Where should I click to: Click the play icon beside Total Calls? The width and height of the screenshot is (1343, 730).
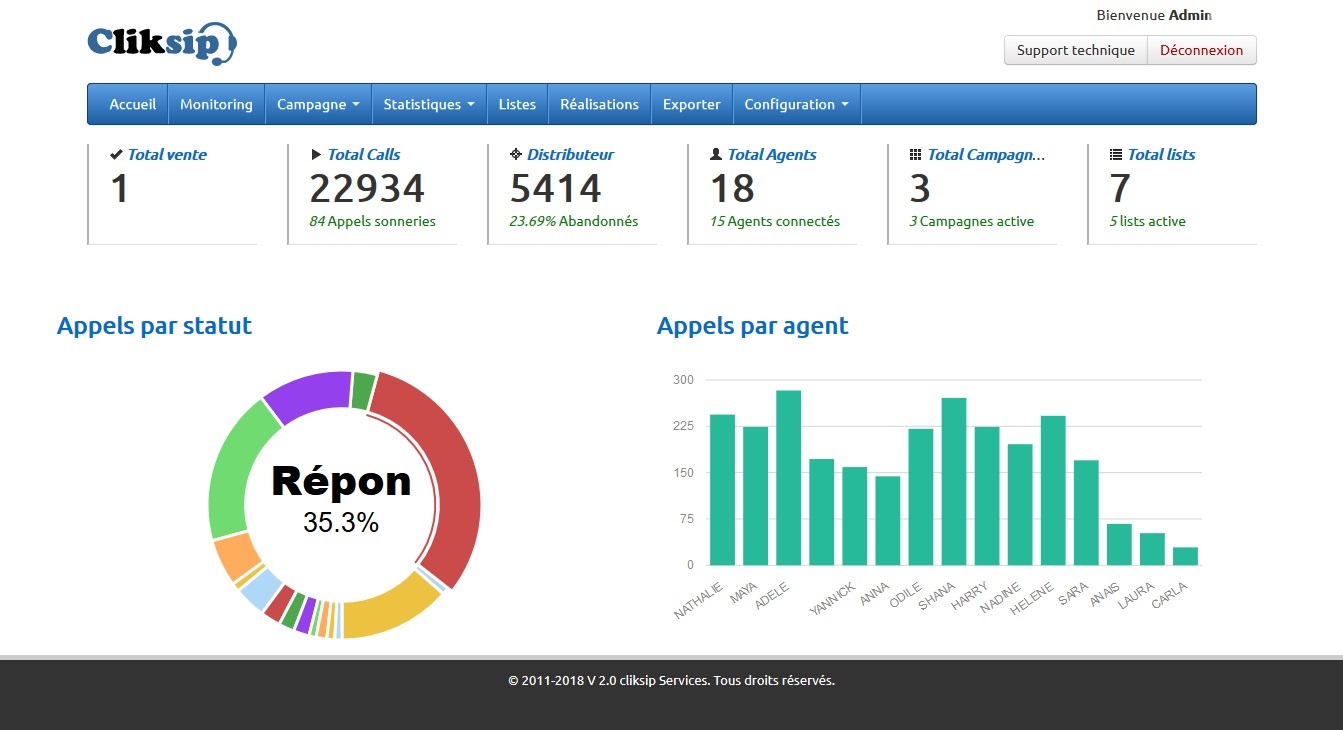[x=316, y=155]
